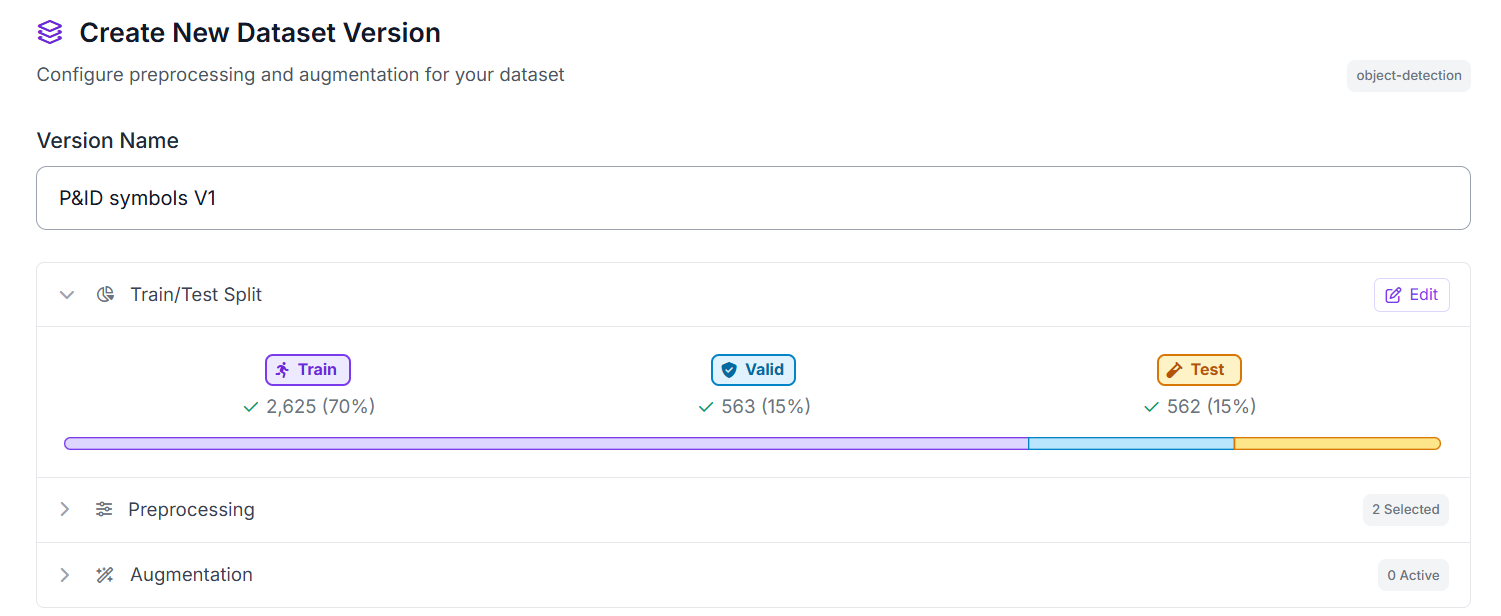1501x616 pixels.
Task: Open the Preprocessing section row
Action: click(753, 510)
